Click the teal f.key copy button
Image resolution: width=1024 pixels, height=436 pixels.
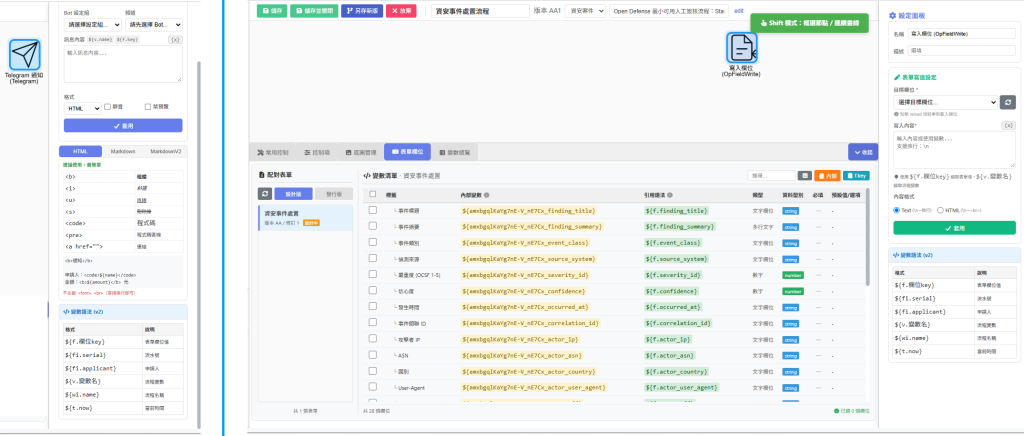tap(856, 176)
